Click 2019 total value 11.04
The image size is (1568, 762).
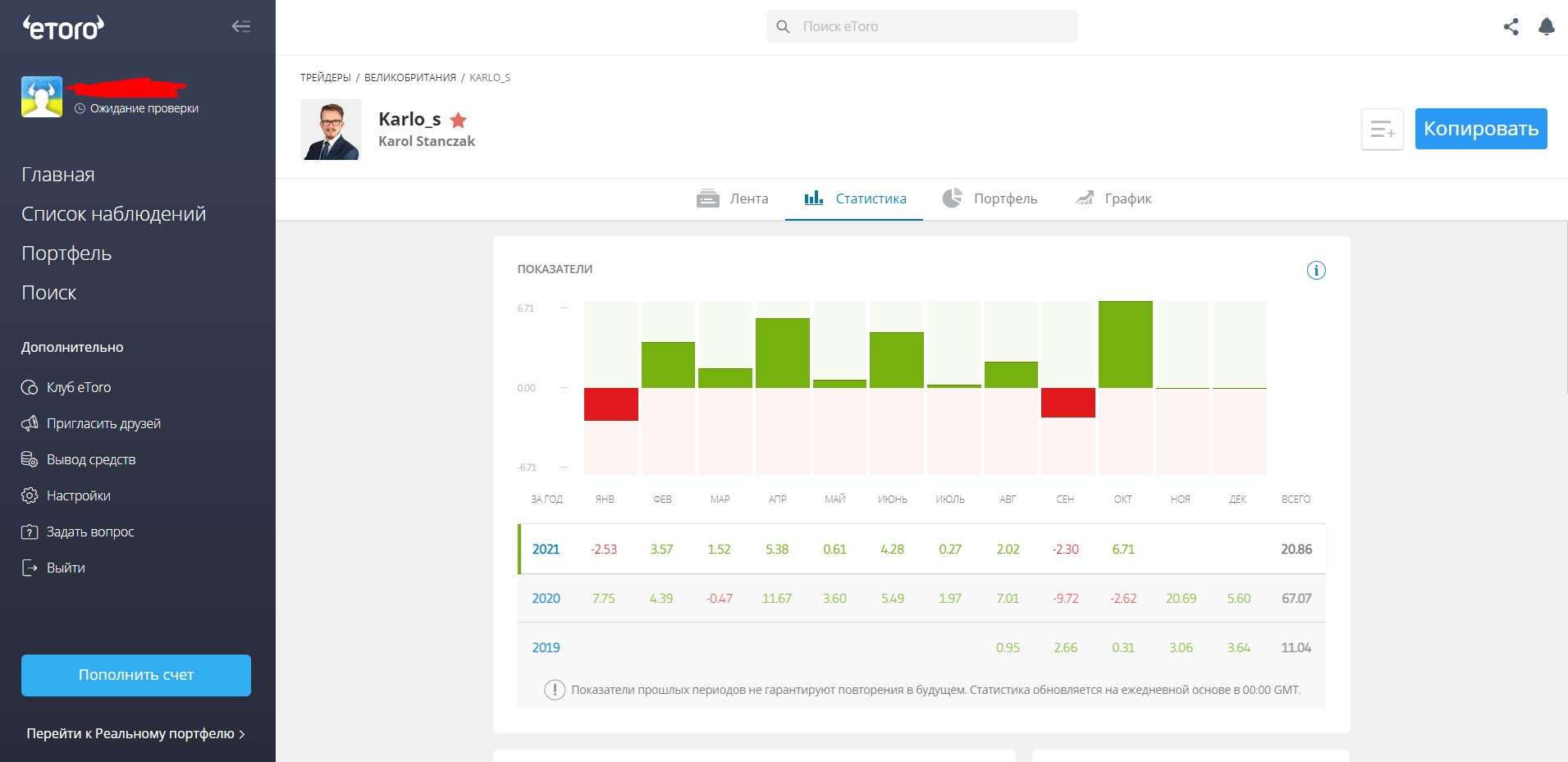tap(1296, 647)
